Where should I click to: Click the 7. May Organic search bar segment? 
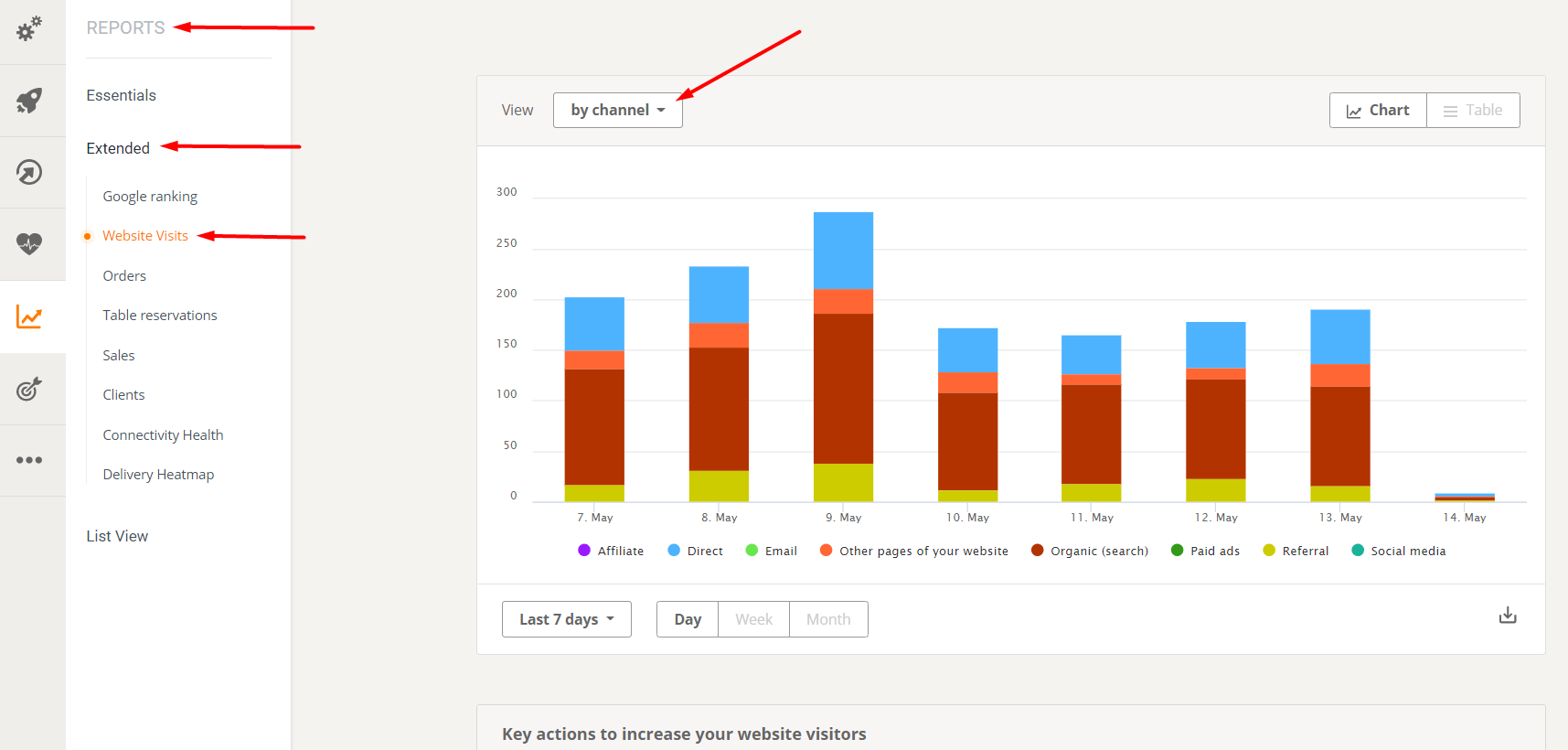(x=594, y=427)
